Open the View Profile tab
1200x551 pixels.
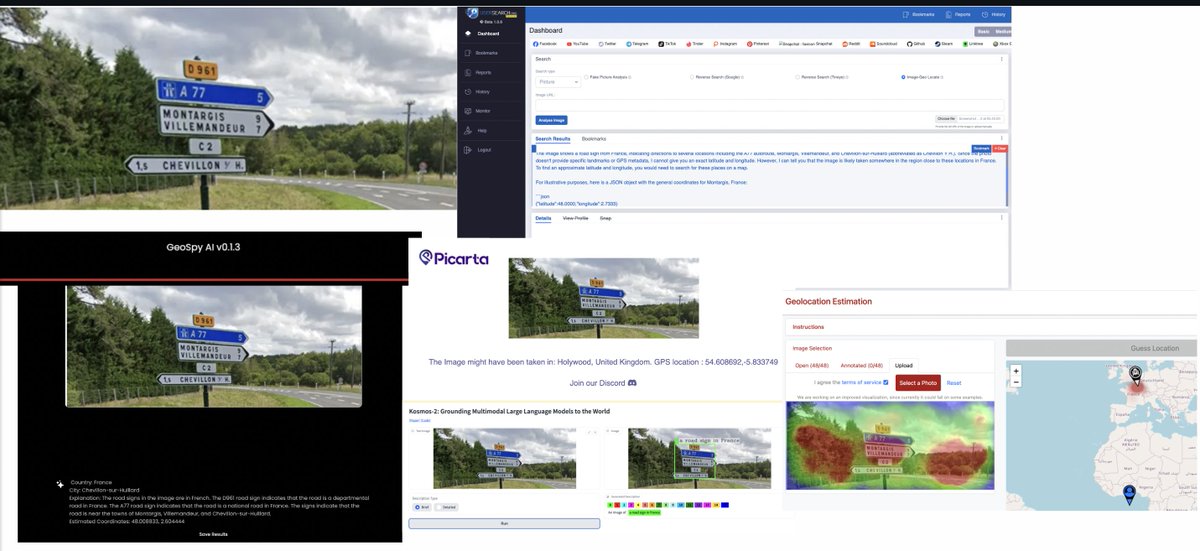[x=575, y=217]
